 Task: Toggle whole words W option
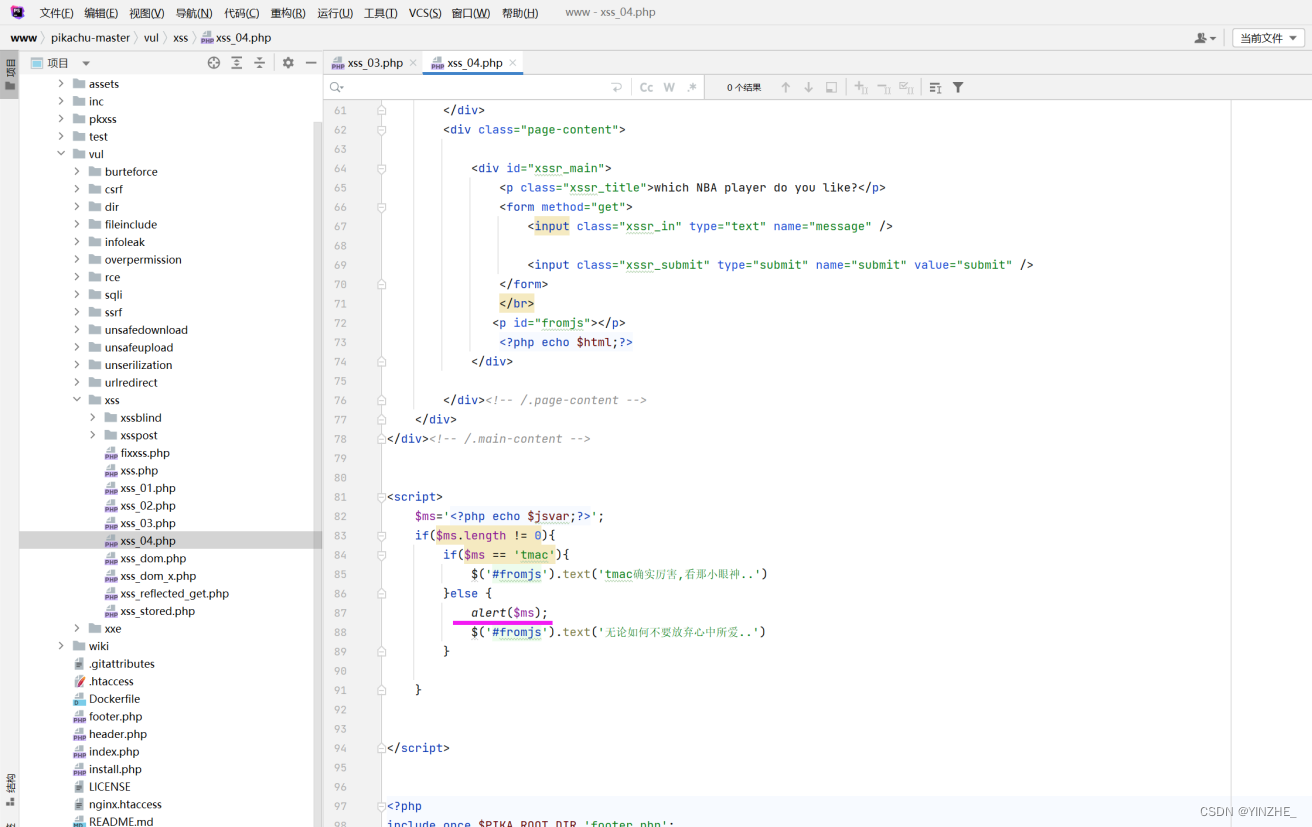point(669,88)
